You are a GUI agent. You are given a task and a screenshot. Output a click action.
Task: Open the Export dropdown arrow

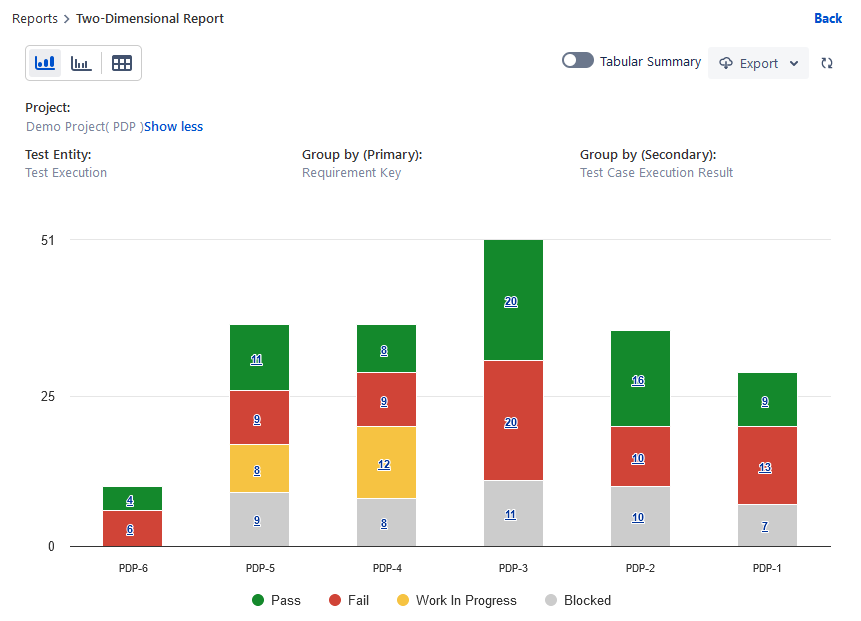[x=794, y=63]
